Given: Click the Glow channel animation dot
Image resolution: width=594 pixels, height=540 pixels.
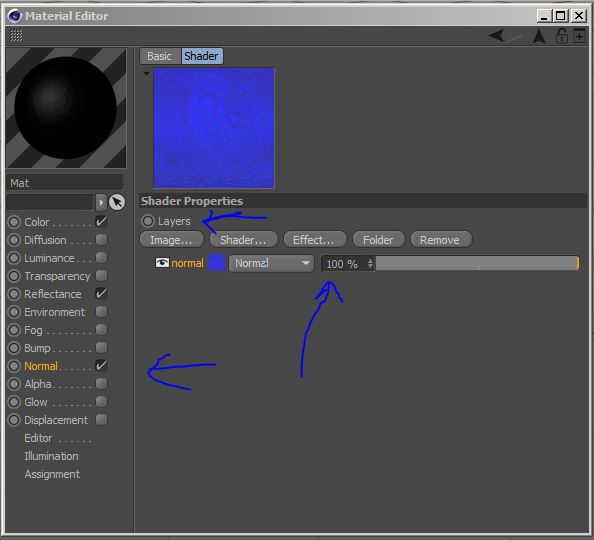Looking at the screenshot, I should click(x=14, y=402).
